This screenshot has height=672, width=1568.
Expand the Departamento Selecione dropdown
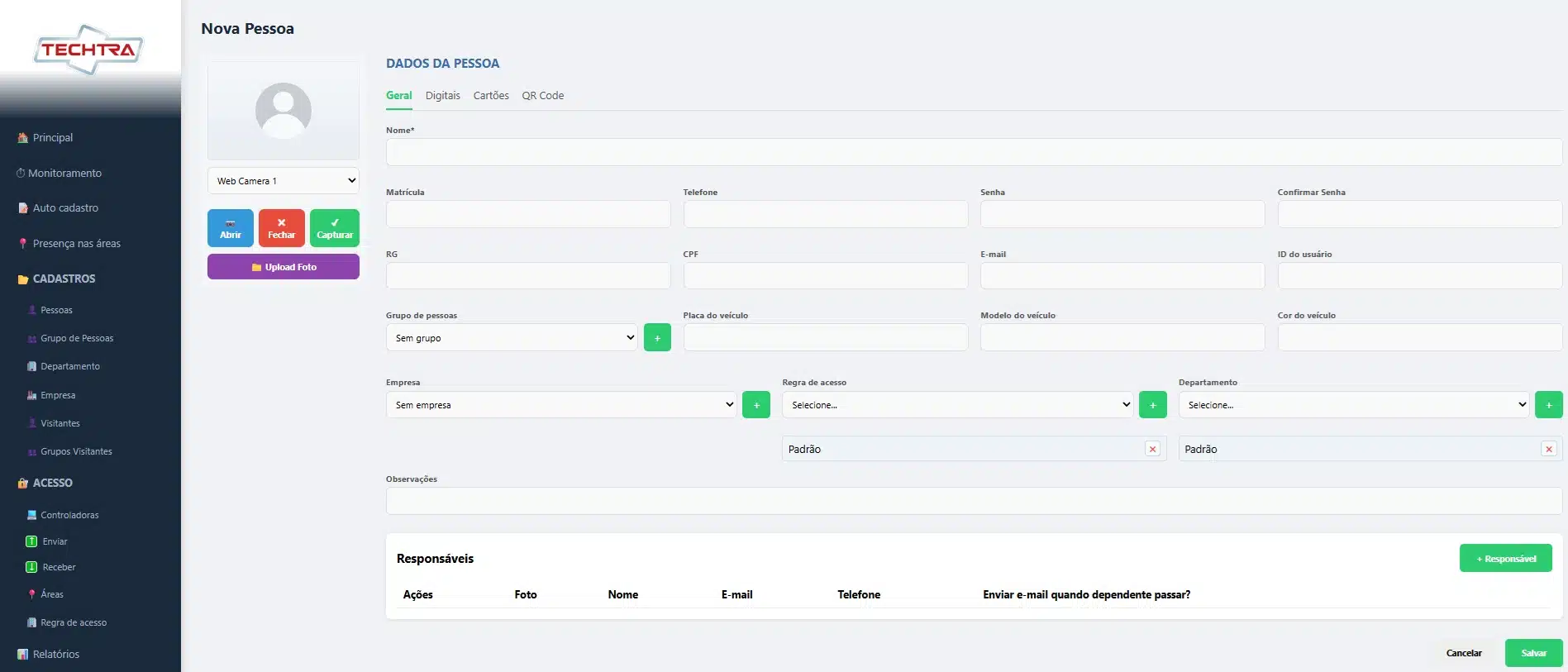tap(1354, 405)
